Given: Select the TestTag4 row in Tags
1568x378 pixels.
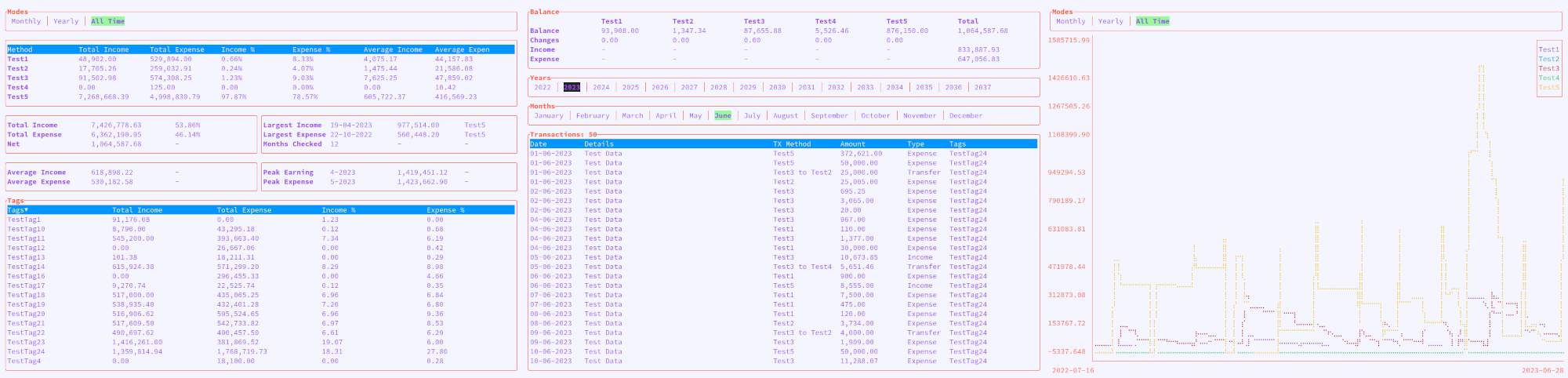Looking at the screenshot, I should (260, 361).
